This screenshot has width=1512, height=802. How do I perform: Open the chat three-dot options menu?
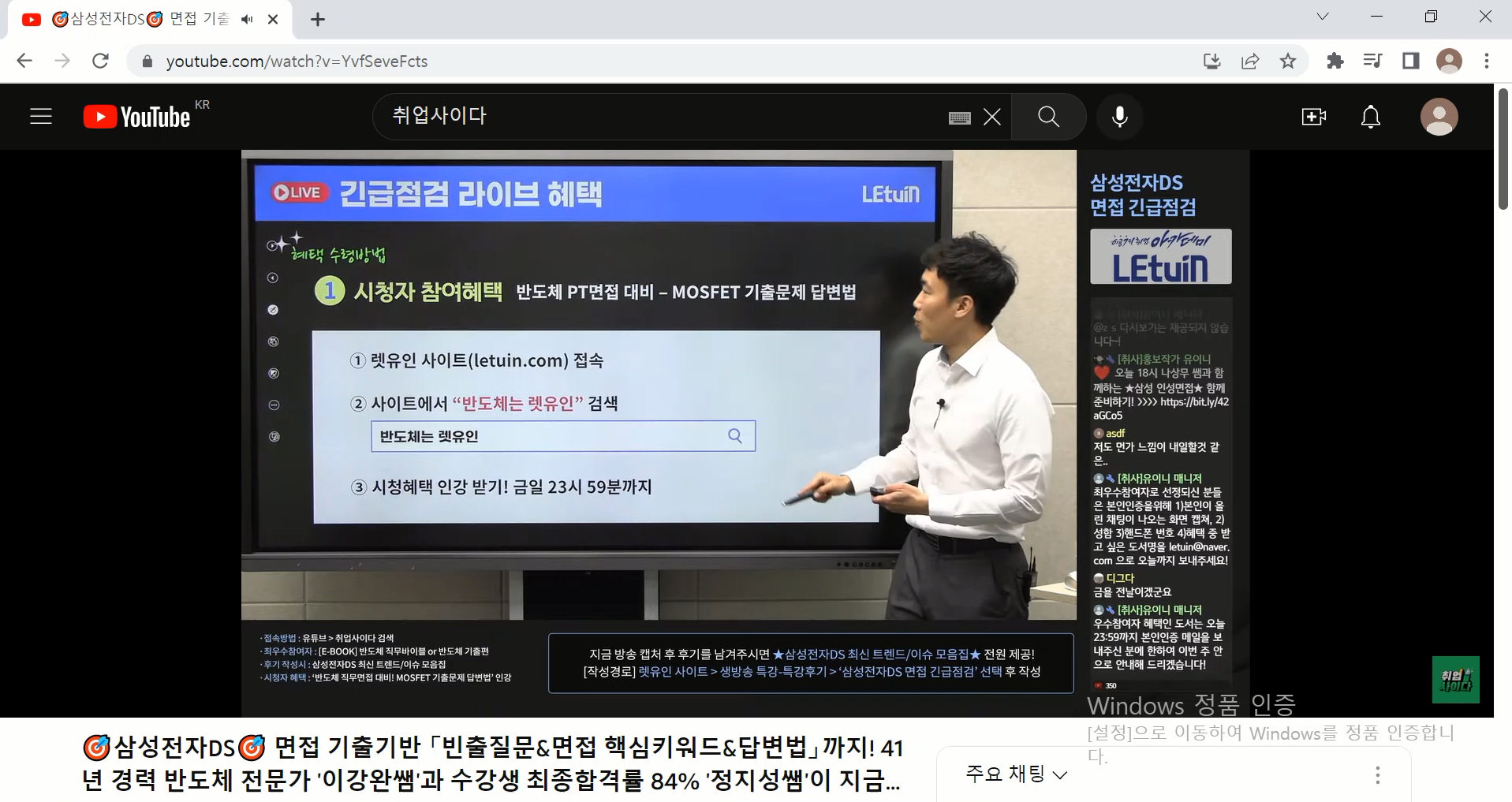point(1378,775)
